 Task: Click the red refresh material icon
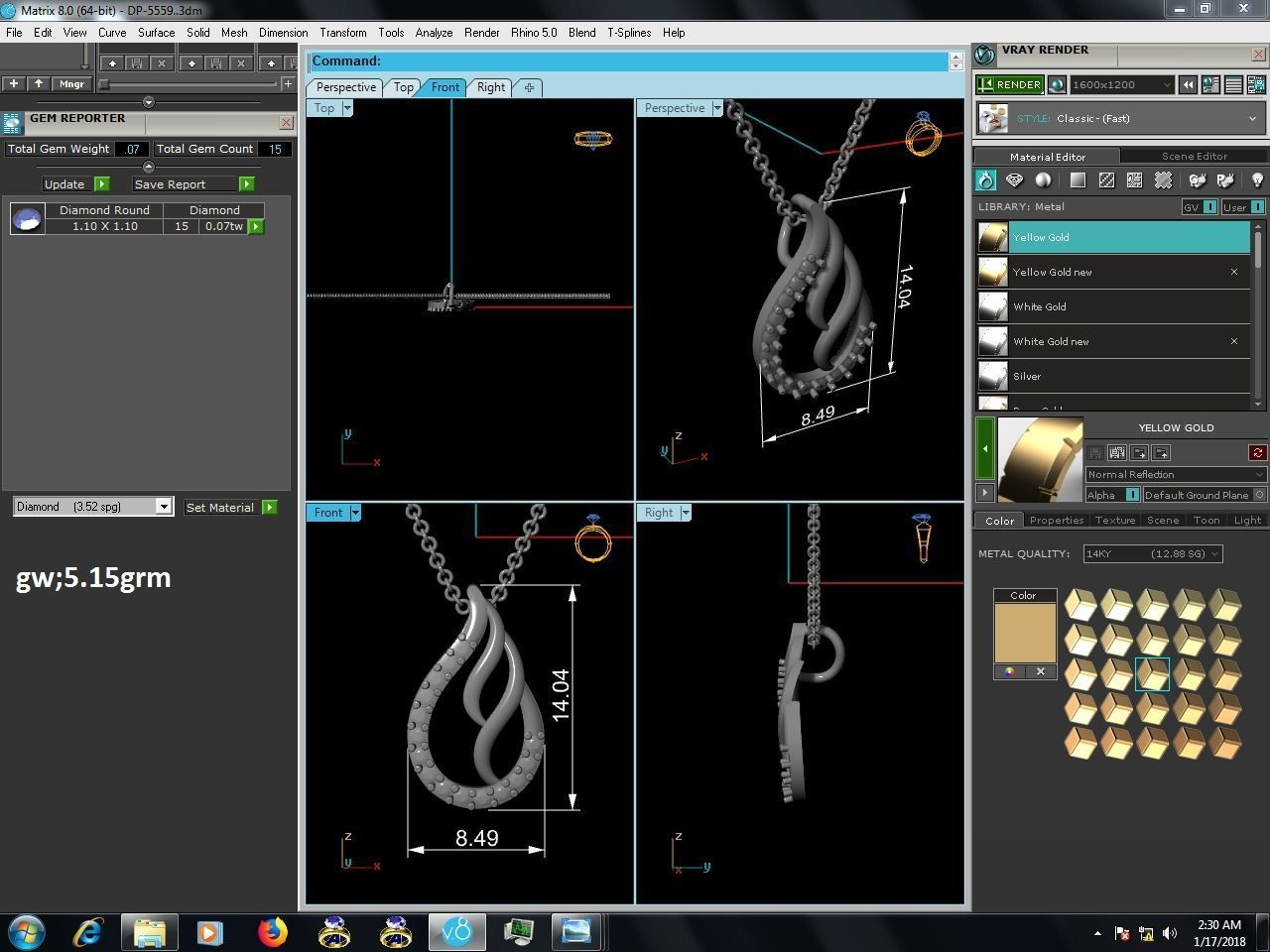coord(1258,453)
